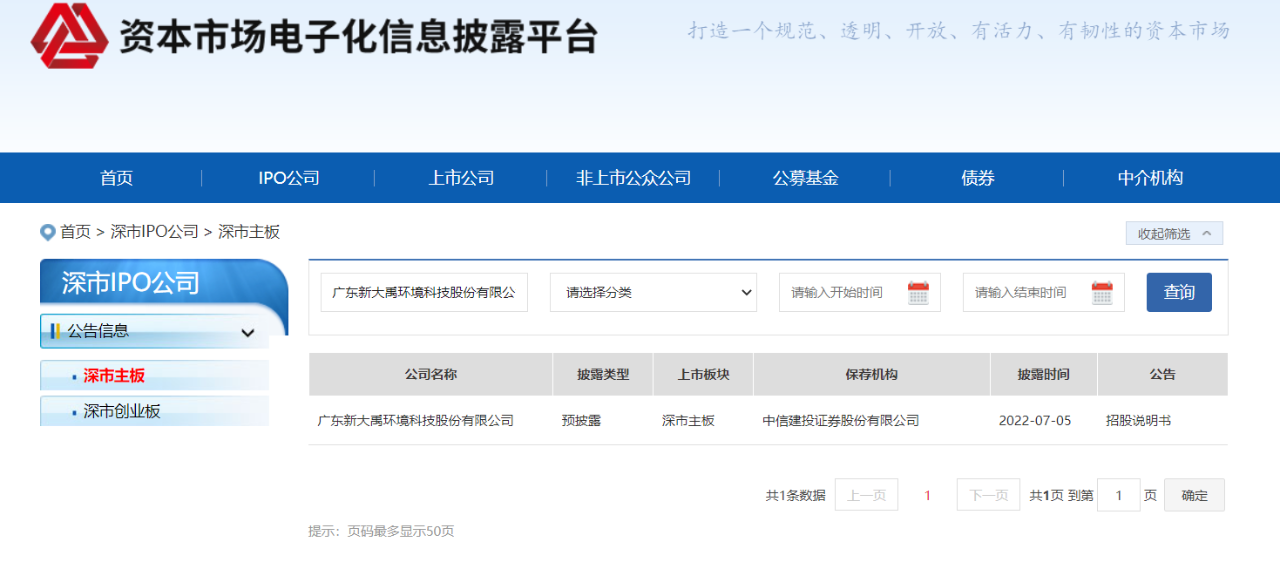
Task: Open the IPO公司 navigation tab
Action: 289,178
